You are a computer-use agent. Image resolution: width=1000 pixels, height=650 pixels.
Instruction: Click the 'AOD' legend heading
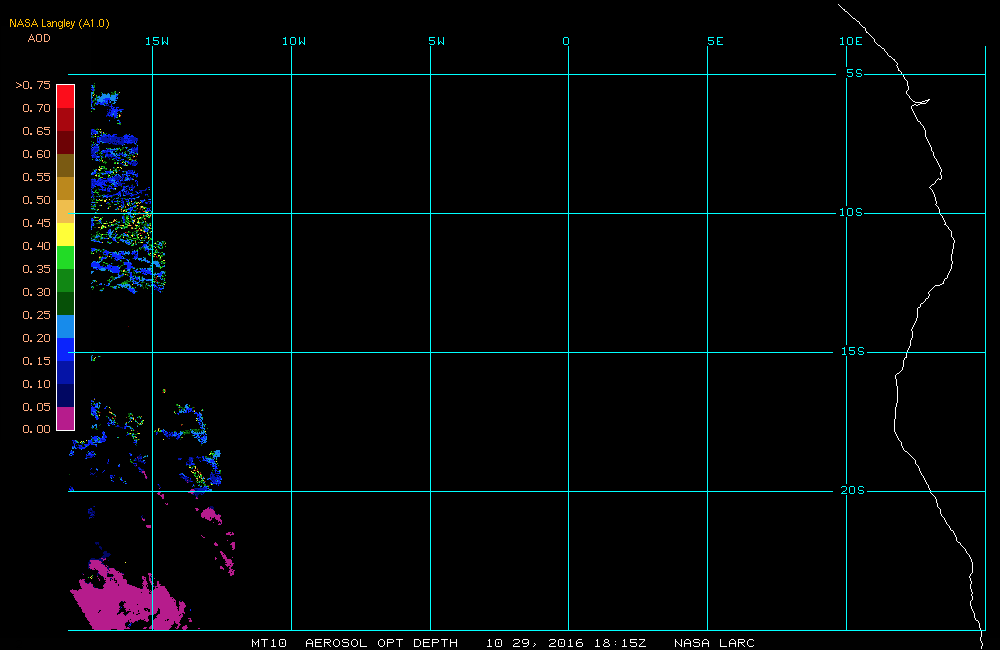39,38
